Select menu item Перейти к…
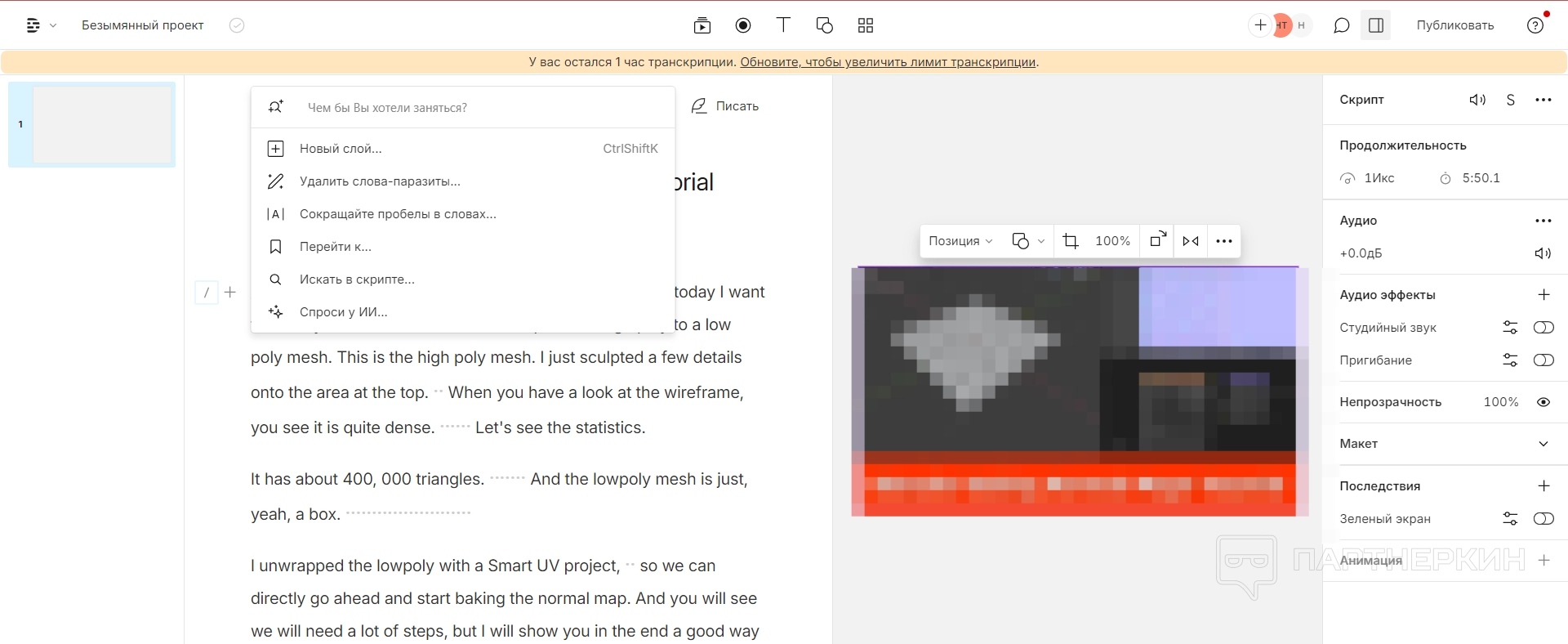This screenshot has width=1568, height=644. tap(463, 247)
